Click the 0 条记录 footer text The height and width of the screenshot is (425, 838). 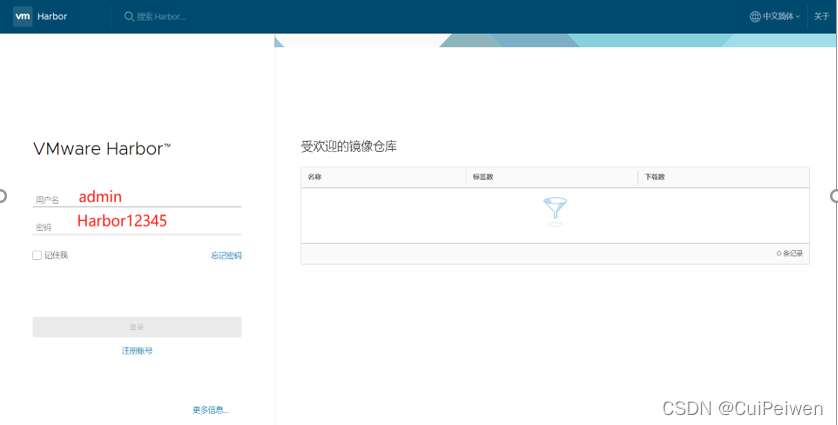pyautogui.click(x=790, y=253)
